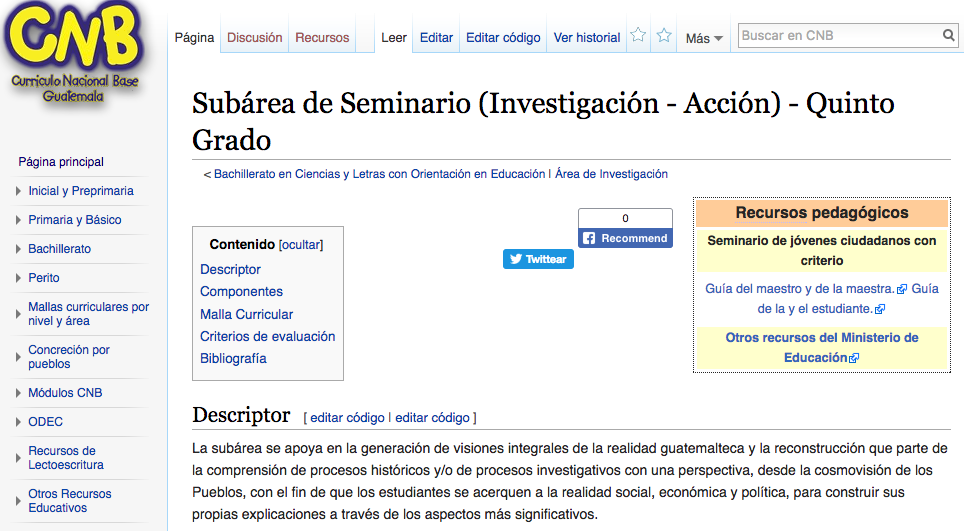Open ODEC sidebar link
Image resolution: width=964 pixels, height=531 pixels.
click(x=45, y=422)
